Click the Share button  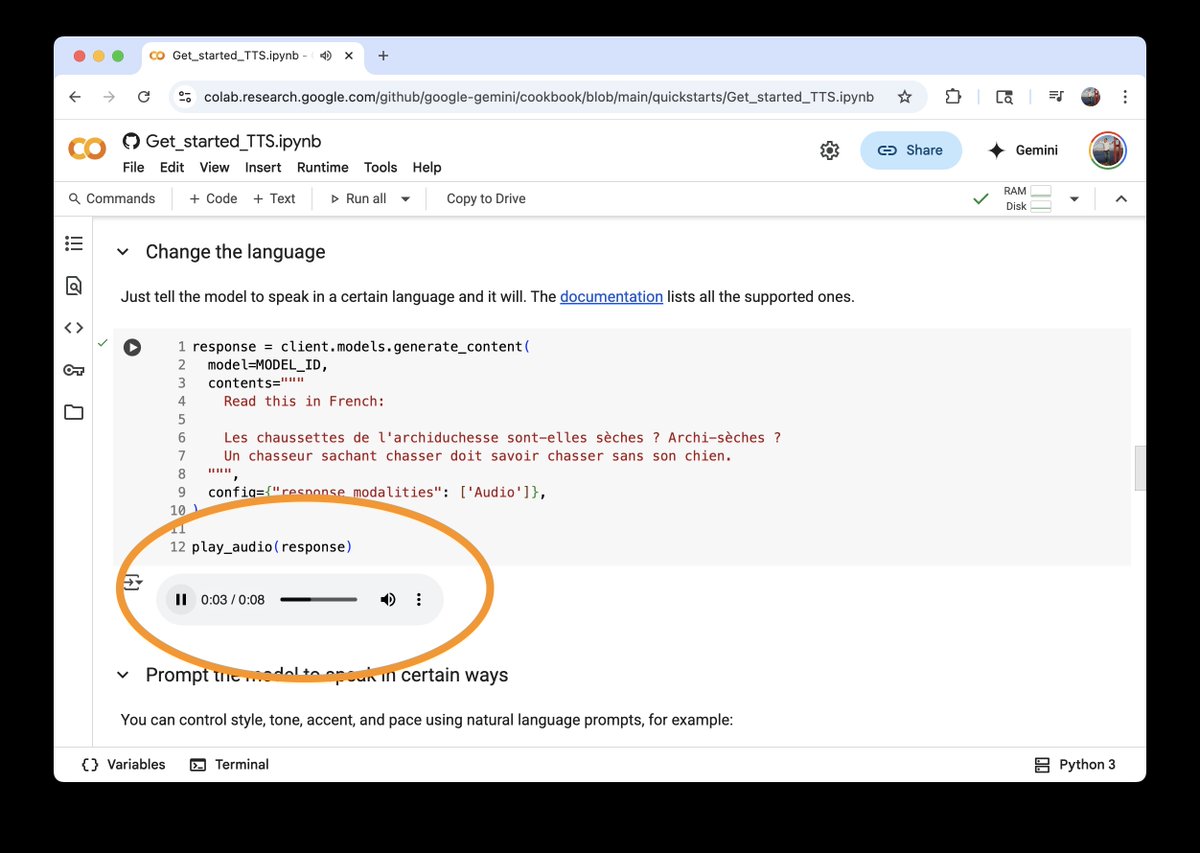(911, 150)
